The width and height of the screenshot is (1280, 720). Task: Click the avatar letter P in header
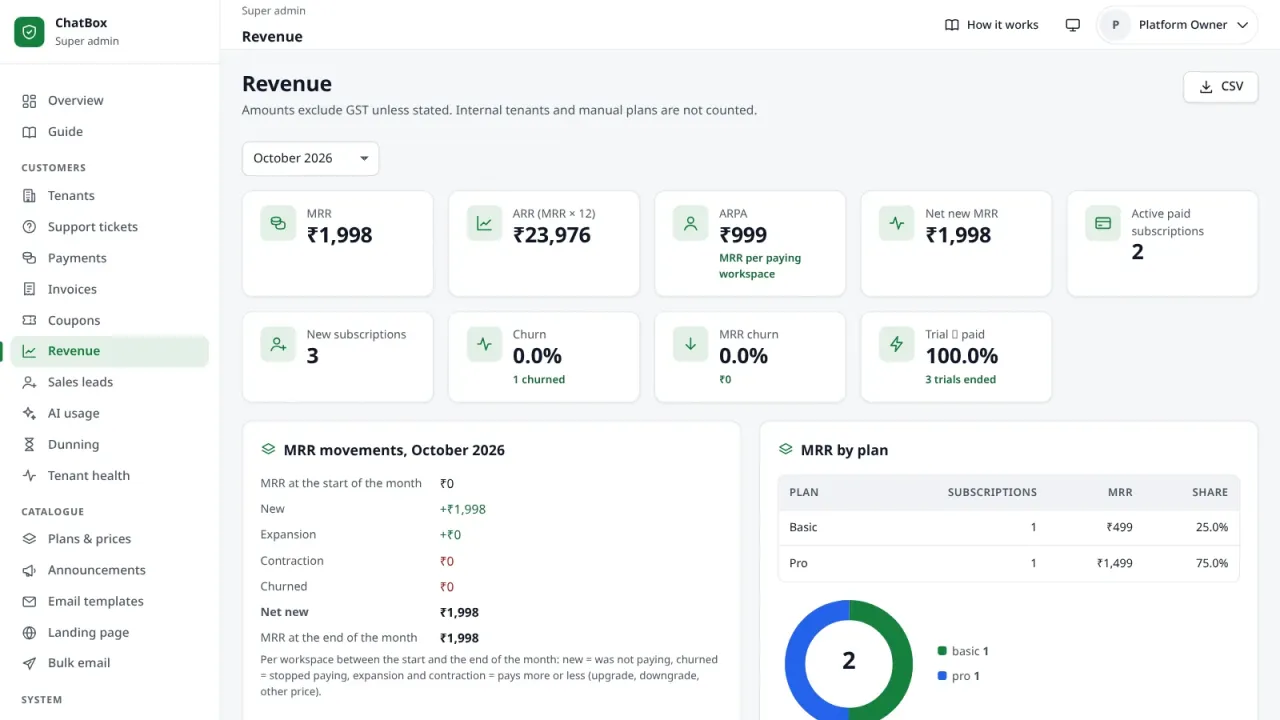point(1115,25)
